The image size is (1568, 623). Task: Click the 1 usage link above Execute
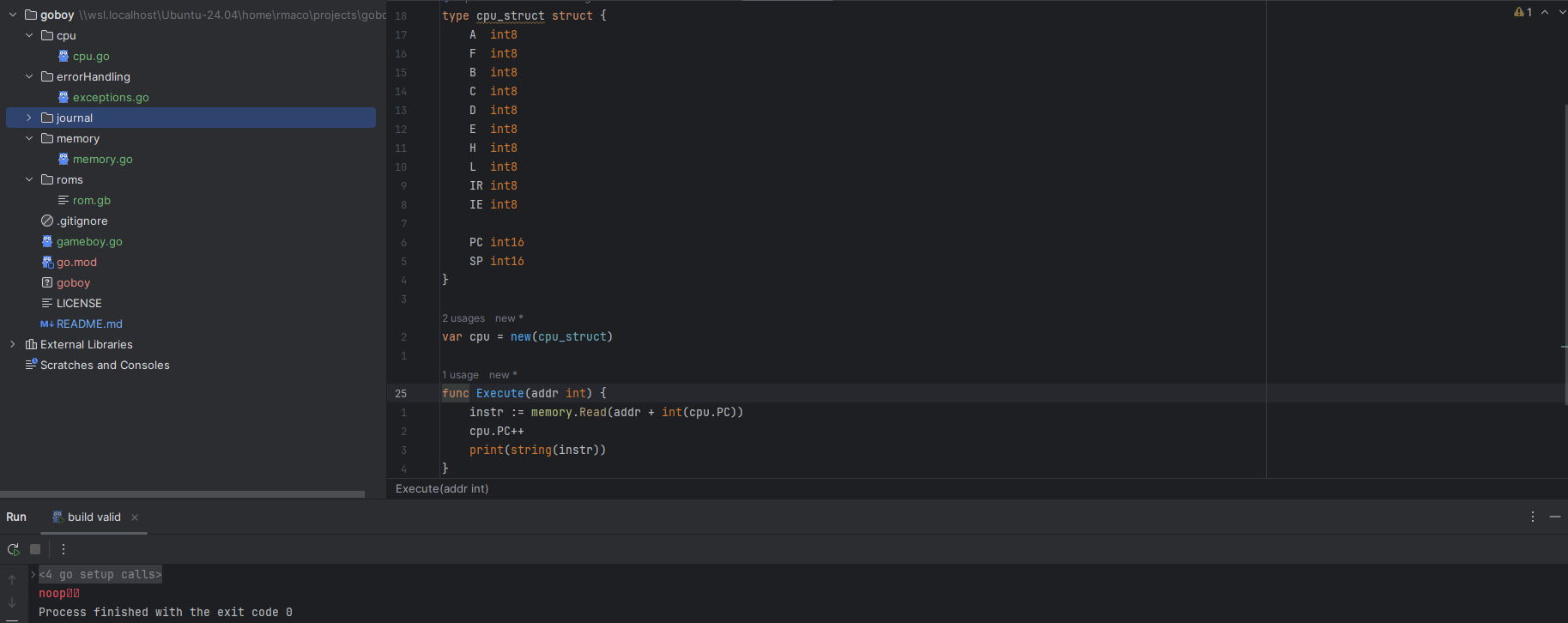coord(460,375)
